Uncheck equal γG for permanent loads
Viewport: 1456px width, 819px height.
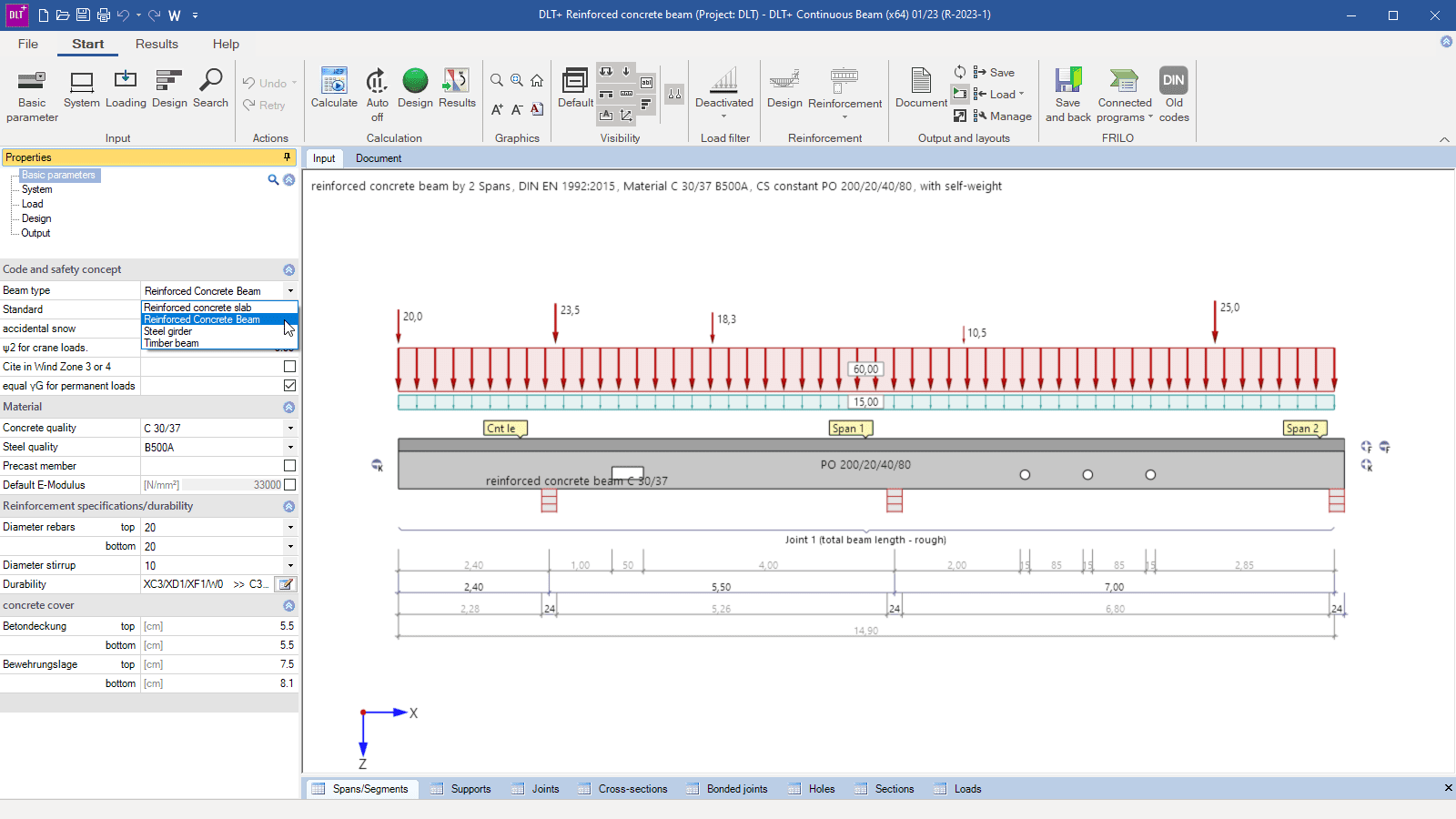(289, 386)
